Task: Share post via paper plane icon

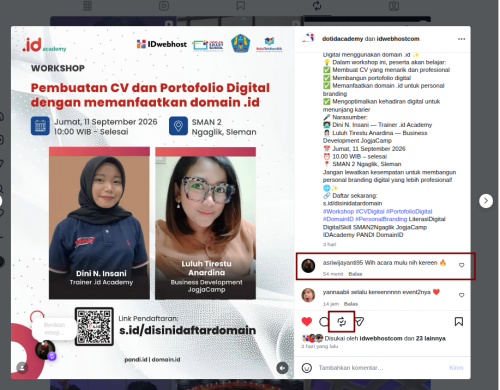Action: [x=359, y=322]
